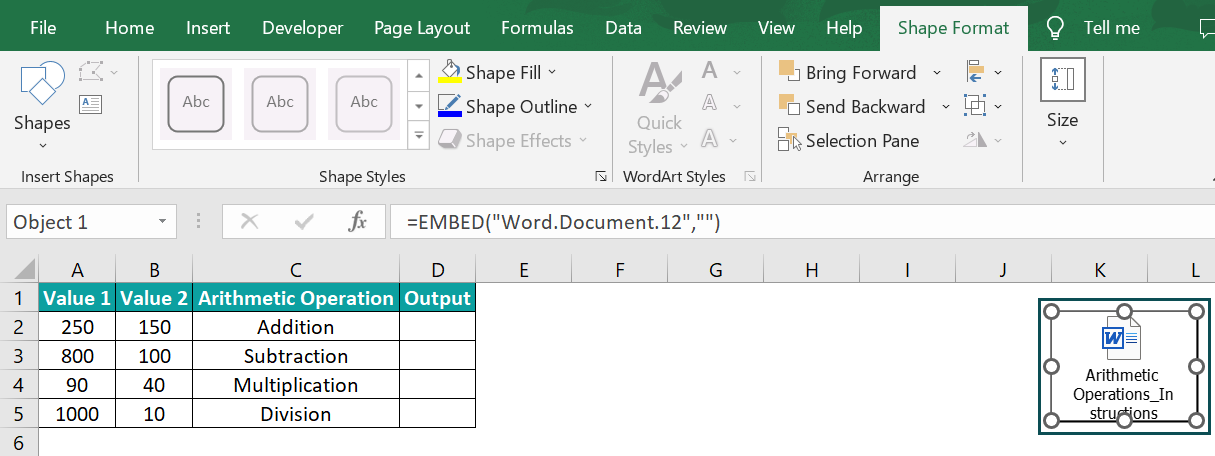Open the Send Backward dropdown arrow

click(x=947, y=107)
